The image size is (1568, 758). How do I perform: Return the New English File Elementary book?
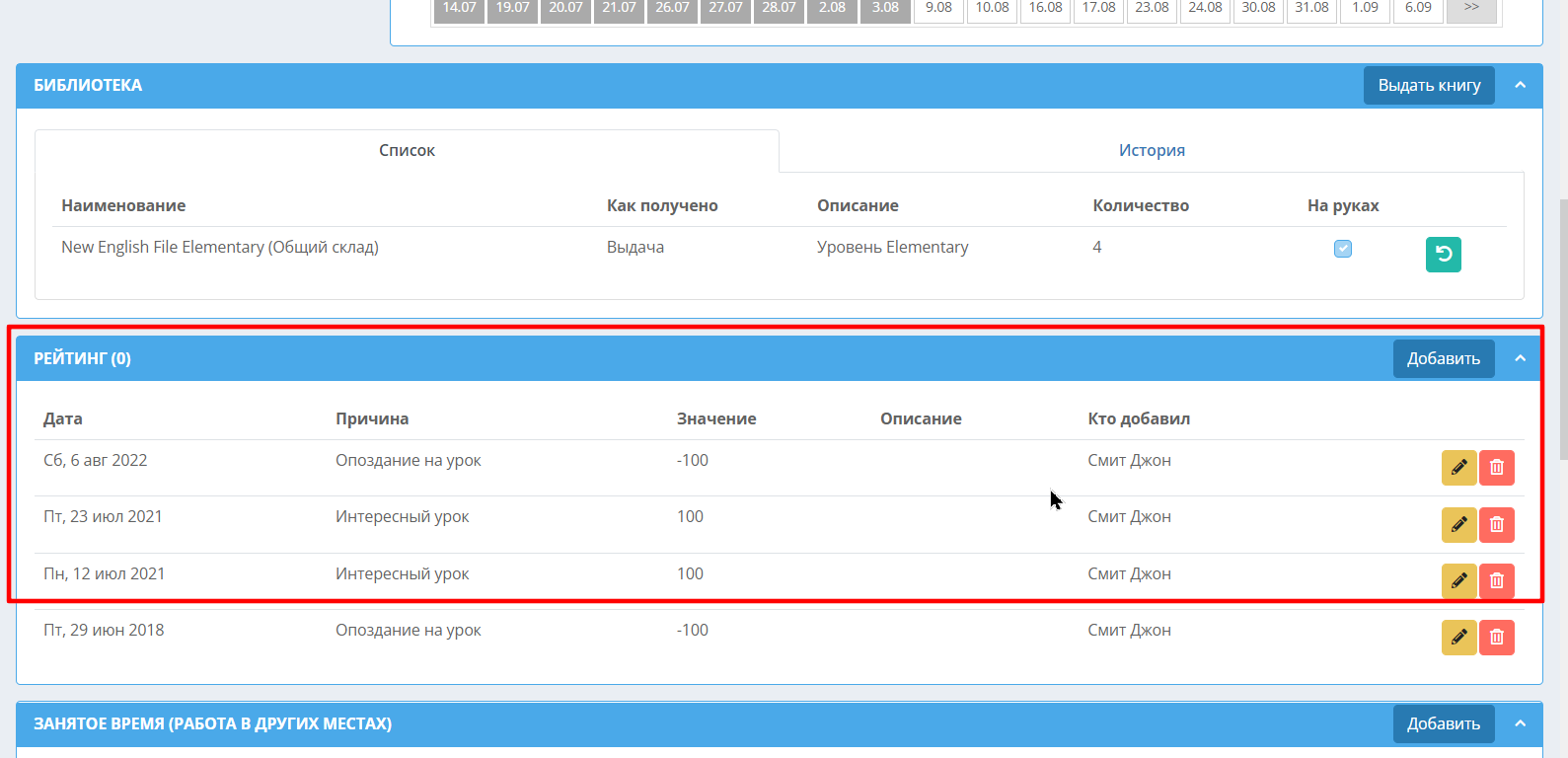coord(1443,255)
